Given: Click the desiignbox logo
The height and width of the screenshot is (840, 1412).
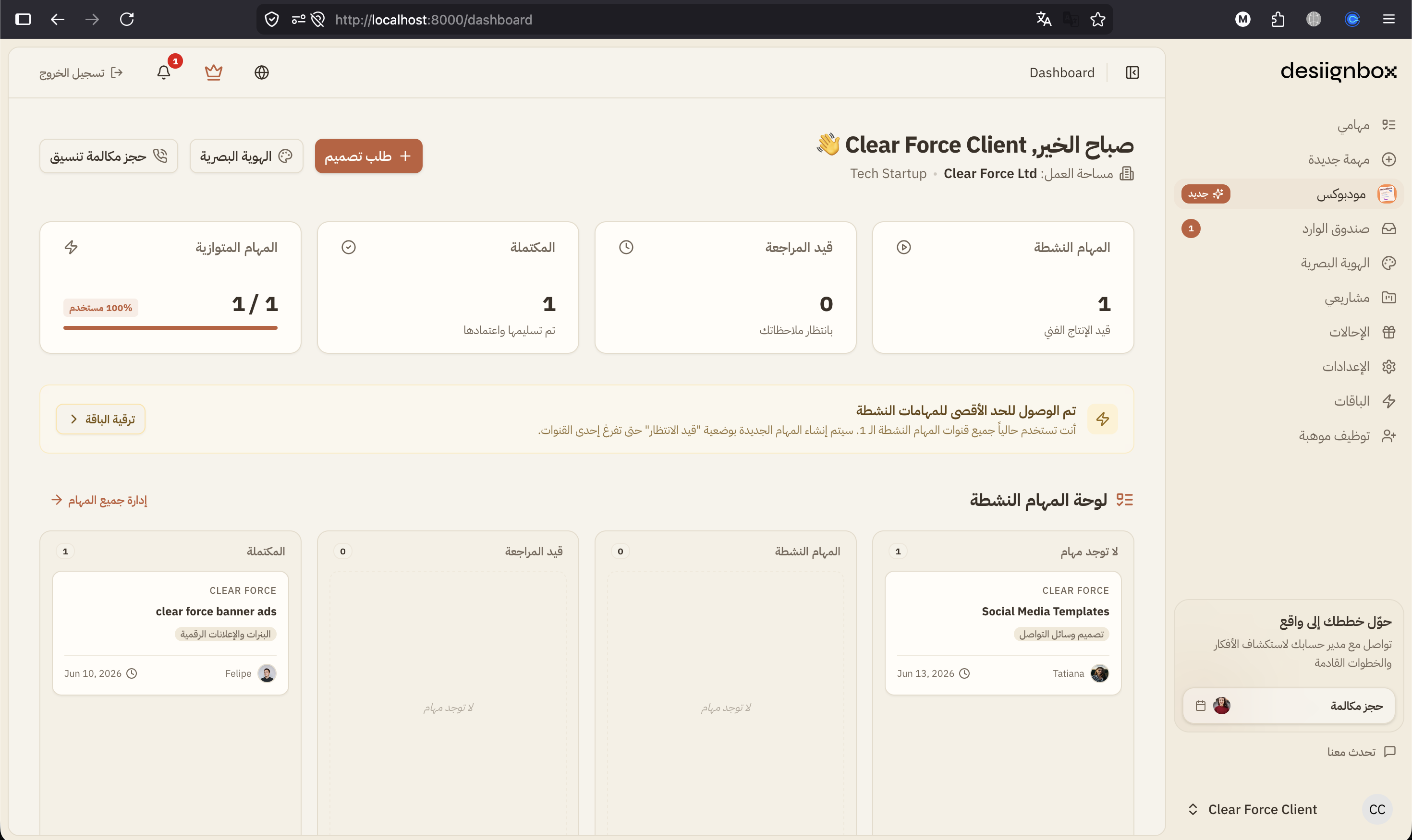Looking at the screenshot, I should click(x=1339, y=71).
